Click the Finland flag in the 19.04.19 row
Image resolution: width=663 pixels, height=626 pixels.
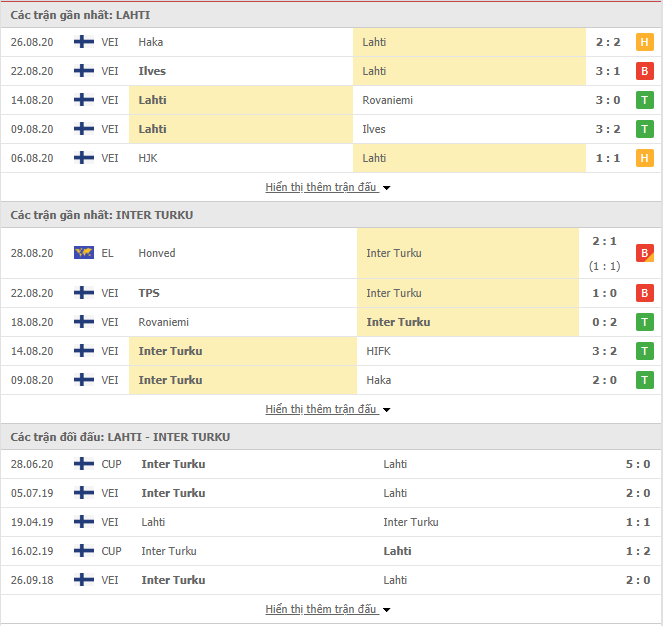click(84, 522)
